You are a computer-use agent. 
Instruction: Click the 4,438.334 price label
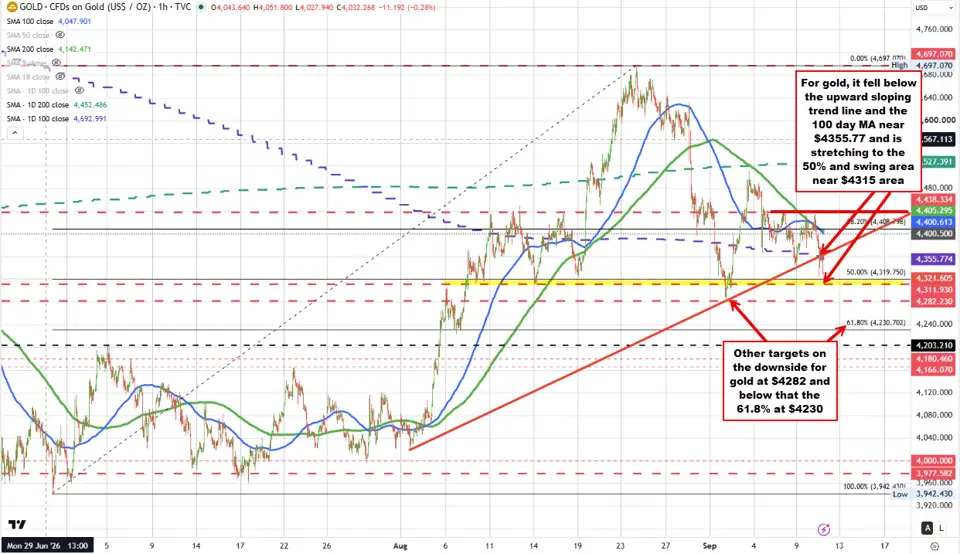(x=933, y=200)
